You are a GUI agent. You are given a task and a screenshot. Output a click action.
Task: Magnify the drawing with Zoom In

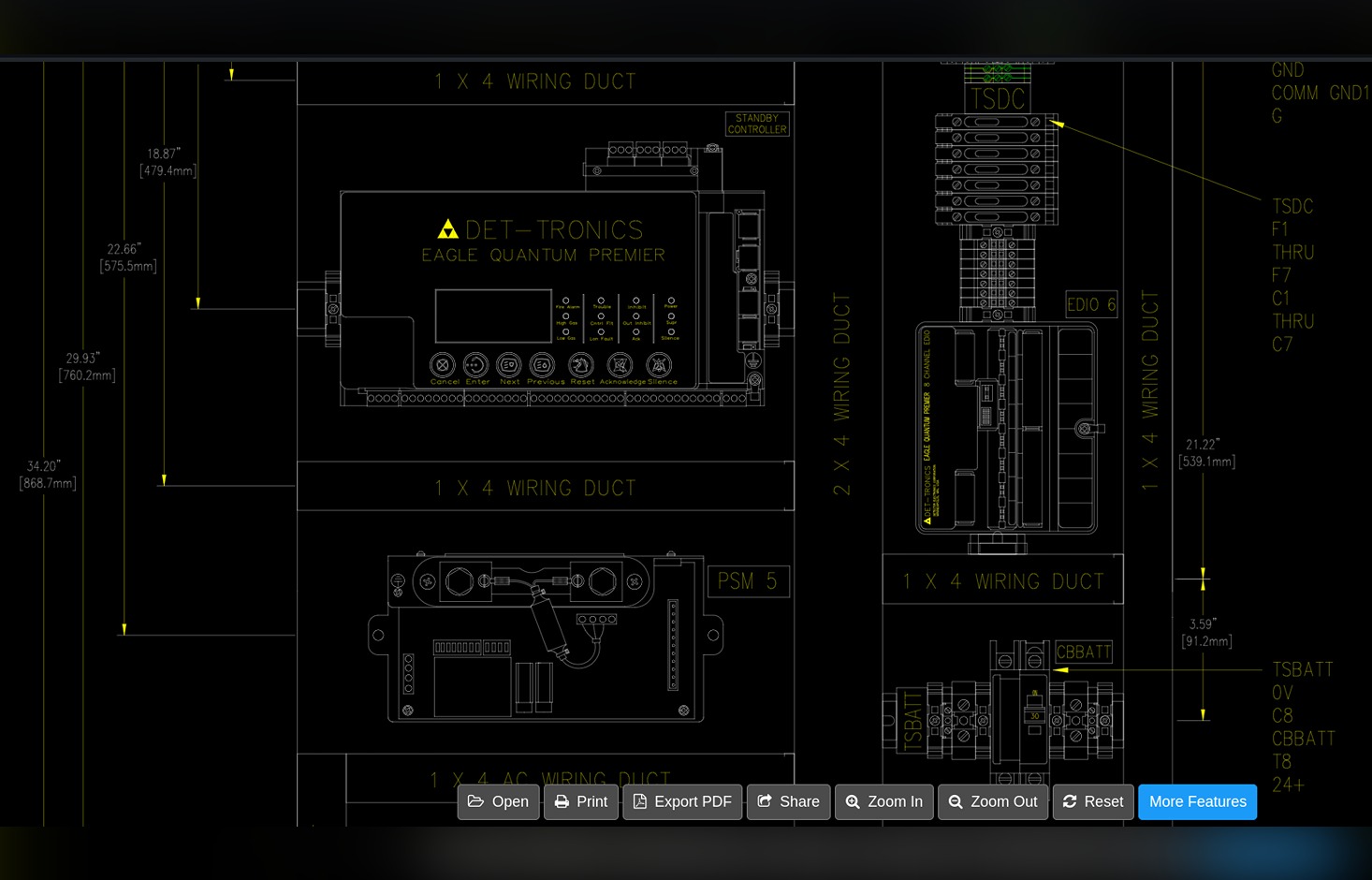(883, 801)
